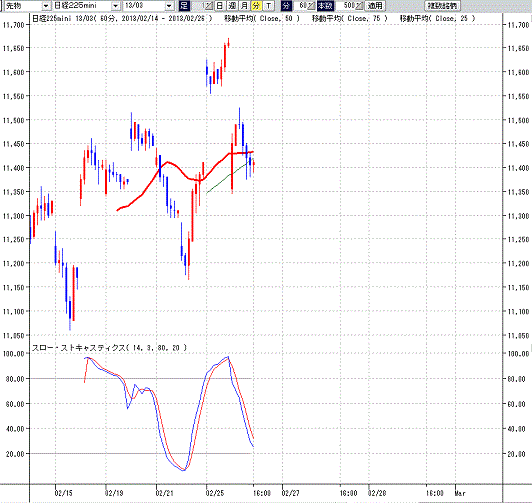Select the daily (日) candle period button

point(220,5)
